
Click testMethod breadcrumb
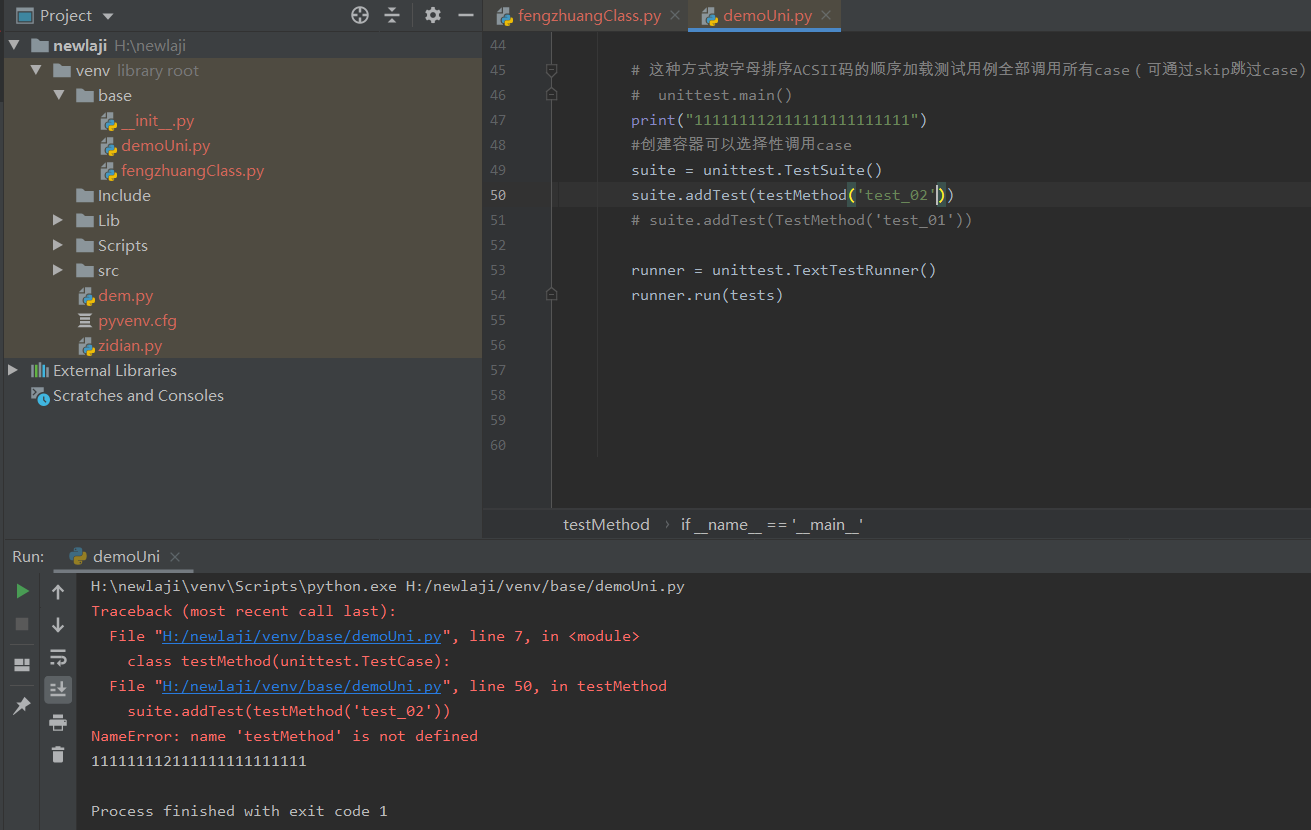[x=606, y=525]
